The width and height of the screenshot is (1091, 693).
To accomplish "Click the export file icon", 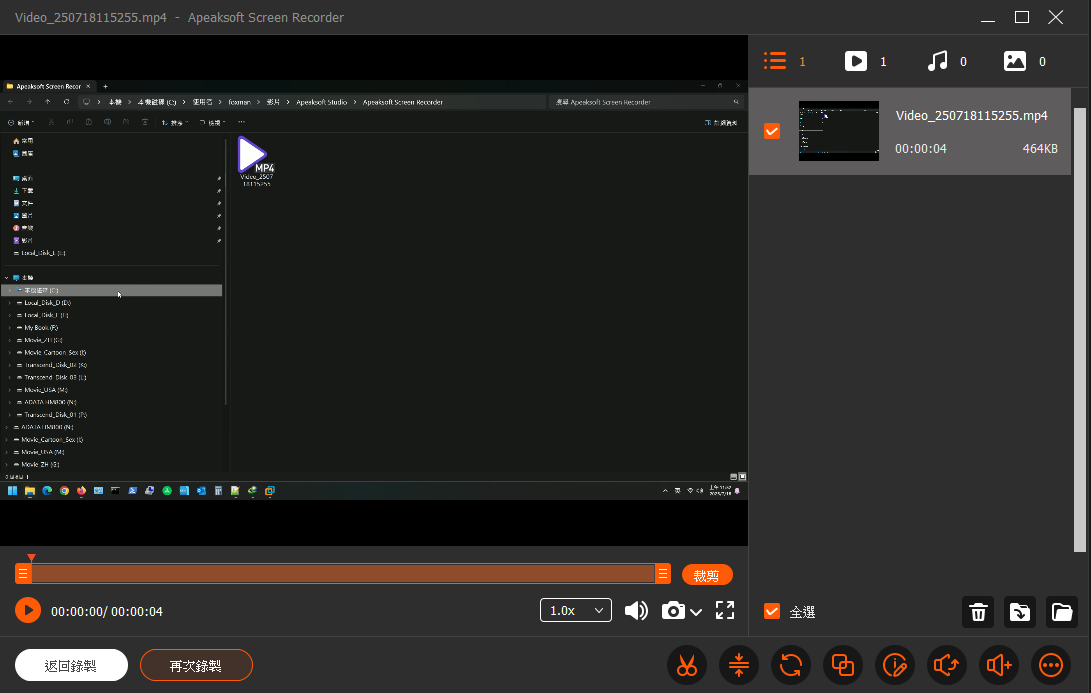I will (1020, 612).
